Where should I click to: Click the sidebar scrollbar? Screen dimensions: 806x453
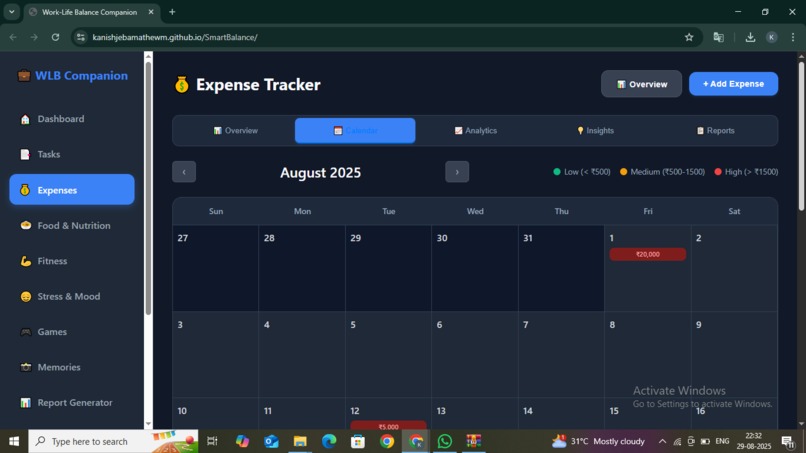148,188
